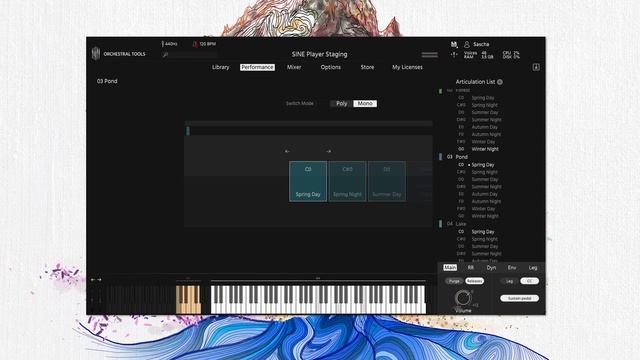Click the user profile icon next to Sascha
Screen dimensions: 640x360
467,44
